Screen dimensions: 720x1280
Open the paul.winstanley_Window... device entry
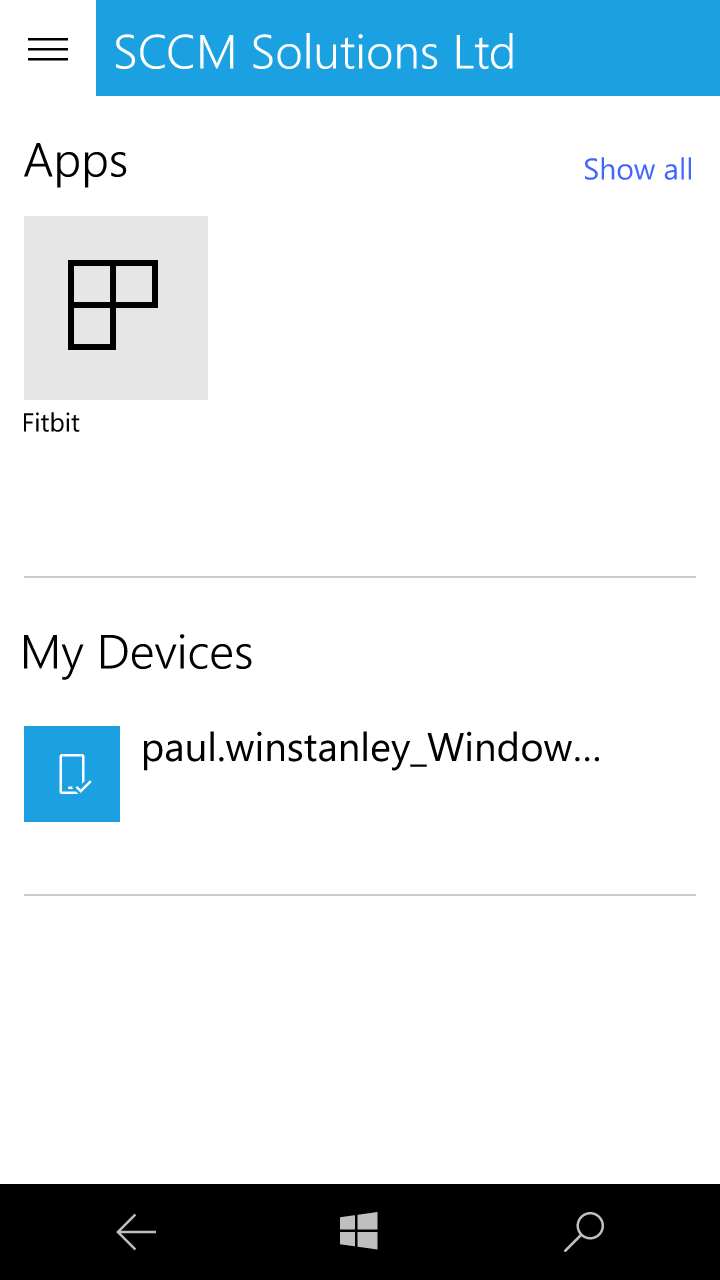pyautogui.click(x=371, y=749)
